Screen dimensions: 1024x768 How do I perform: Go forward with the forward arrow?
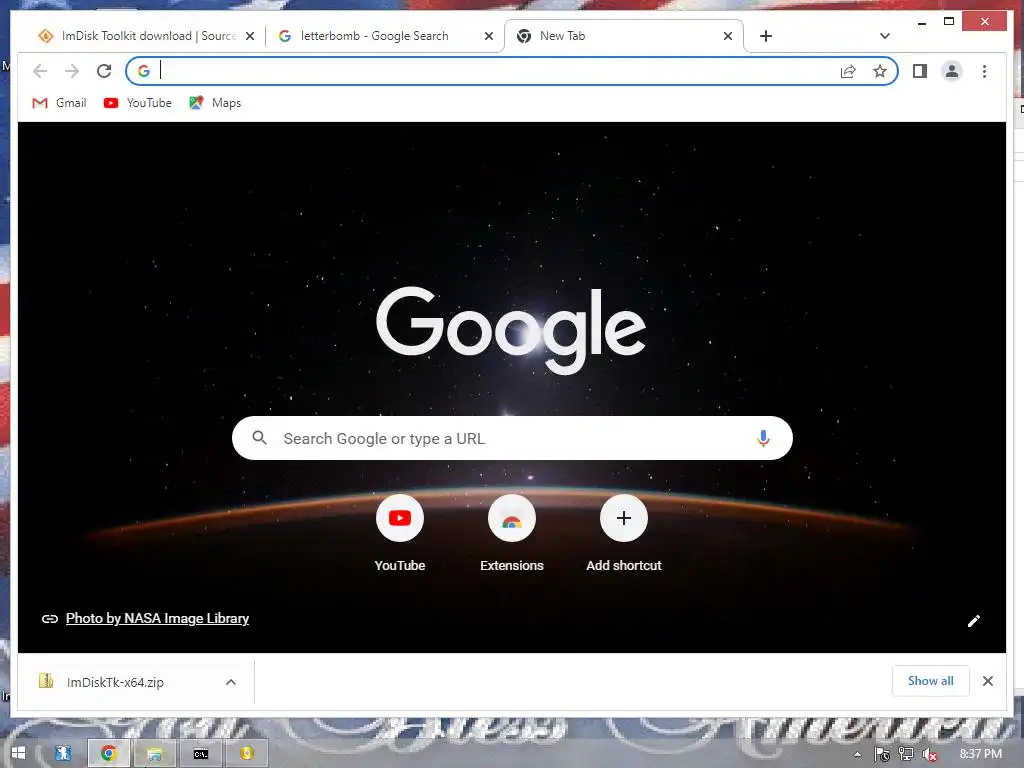tap(72, 71)
